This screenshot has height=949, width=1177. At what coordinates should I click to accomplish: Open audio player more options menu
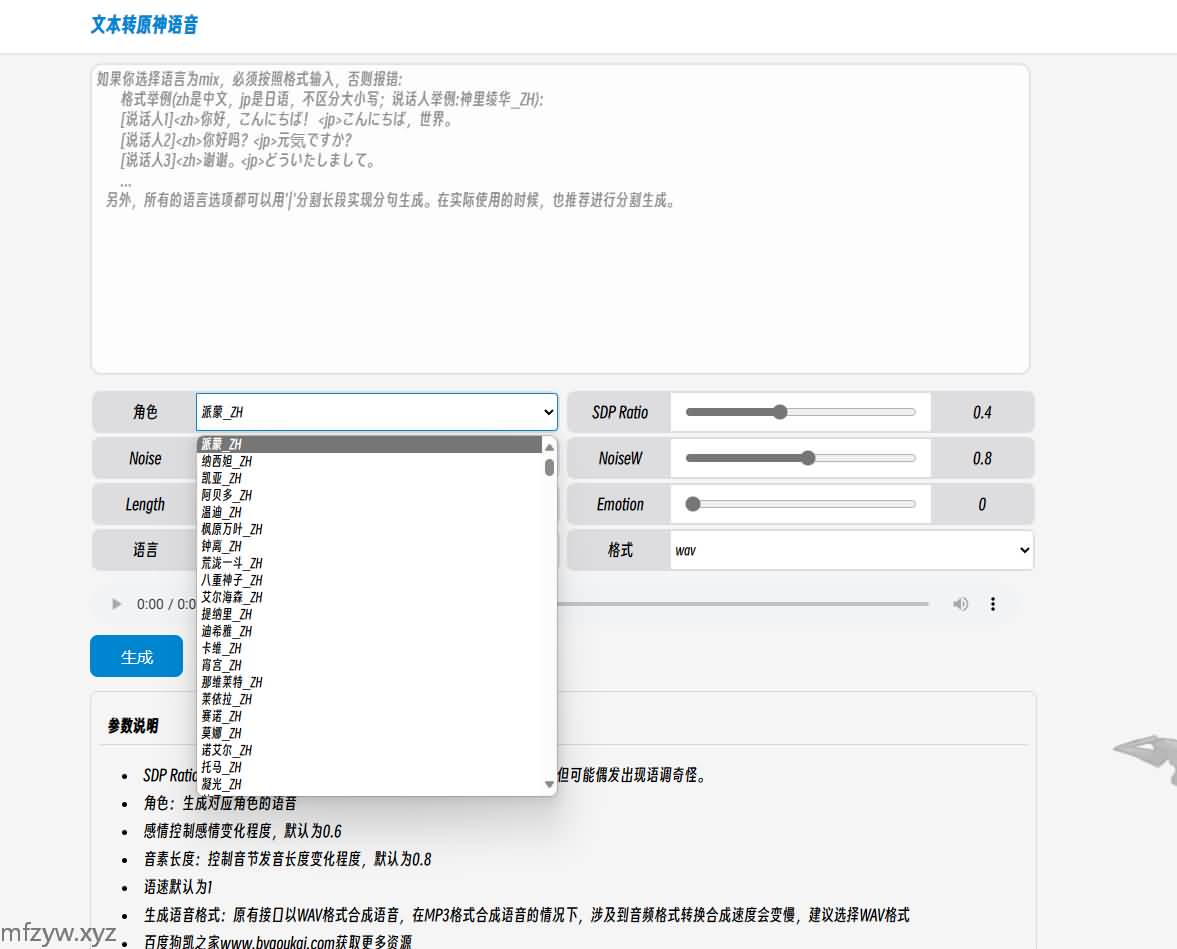point(993,604)
